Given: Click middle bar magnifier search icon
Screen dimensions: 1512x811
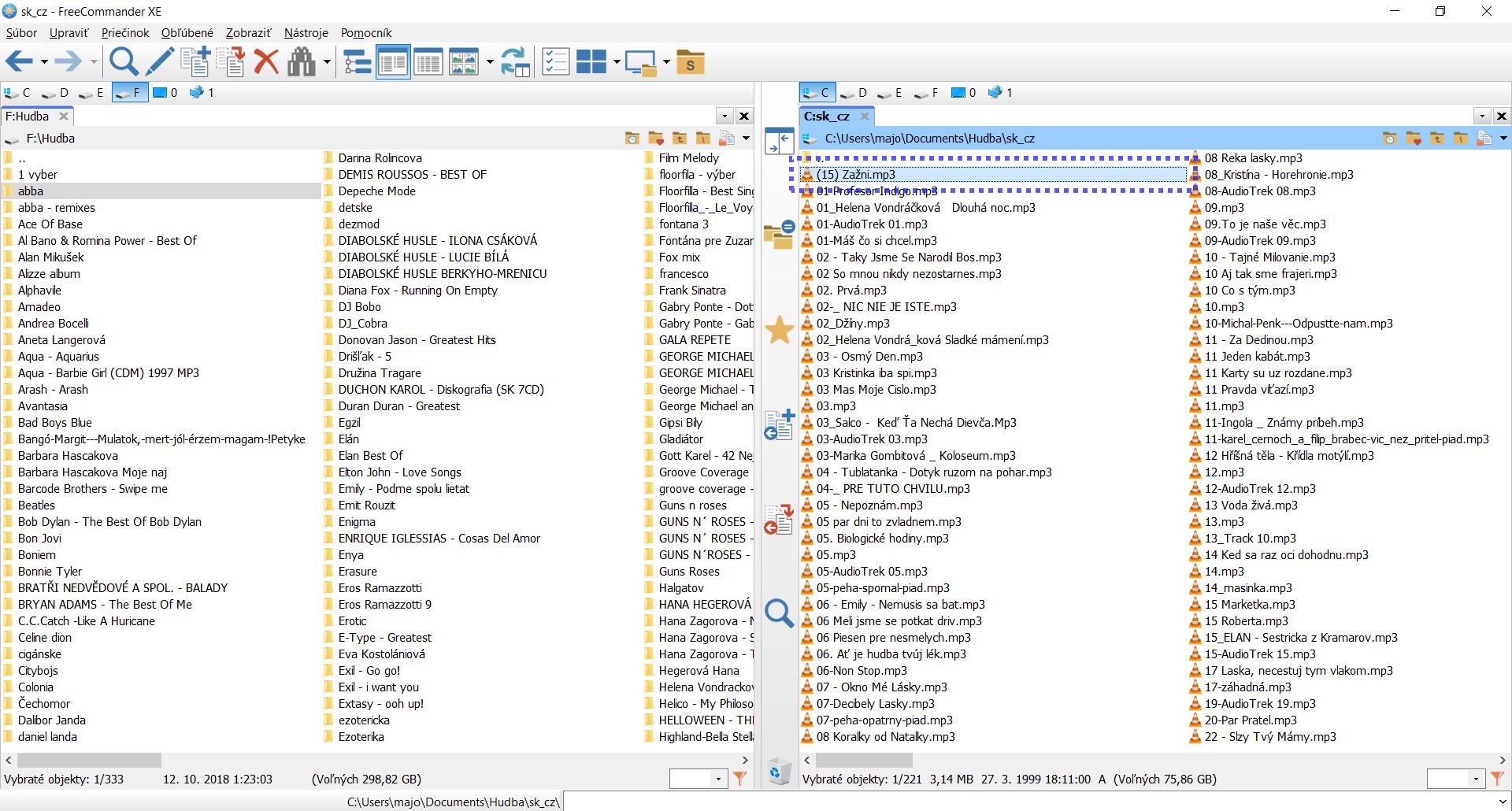Looking at the screenshot, I should tap(779, 613).
